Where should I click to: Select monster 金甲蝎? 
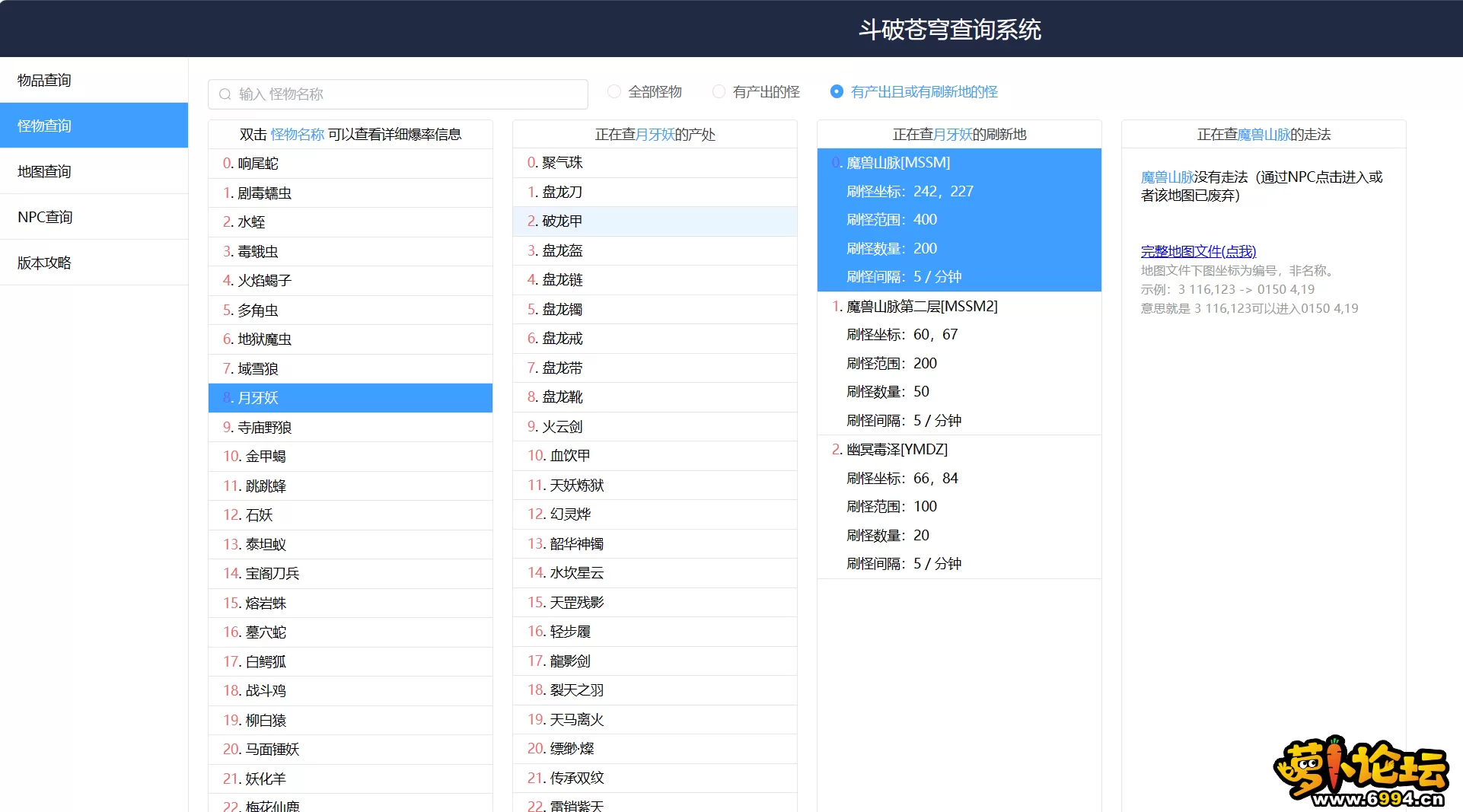(350, 457)
